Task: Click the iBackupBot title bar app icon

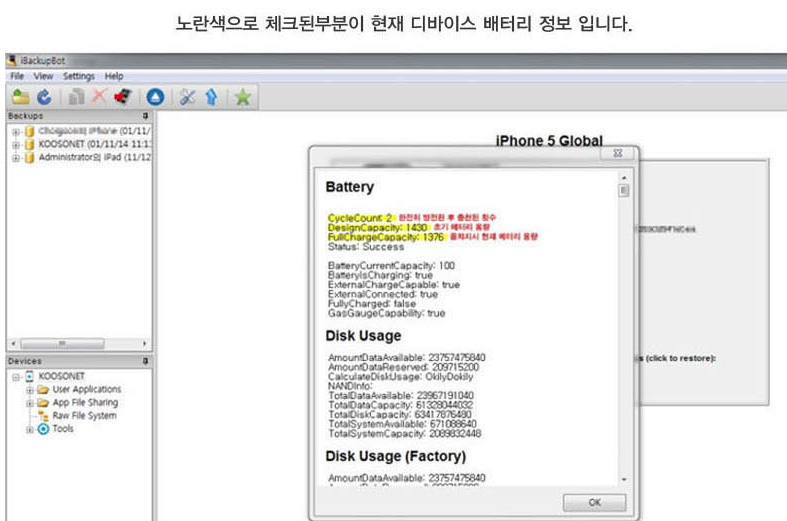Action: pos(12,61)
